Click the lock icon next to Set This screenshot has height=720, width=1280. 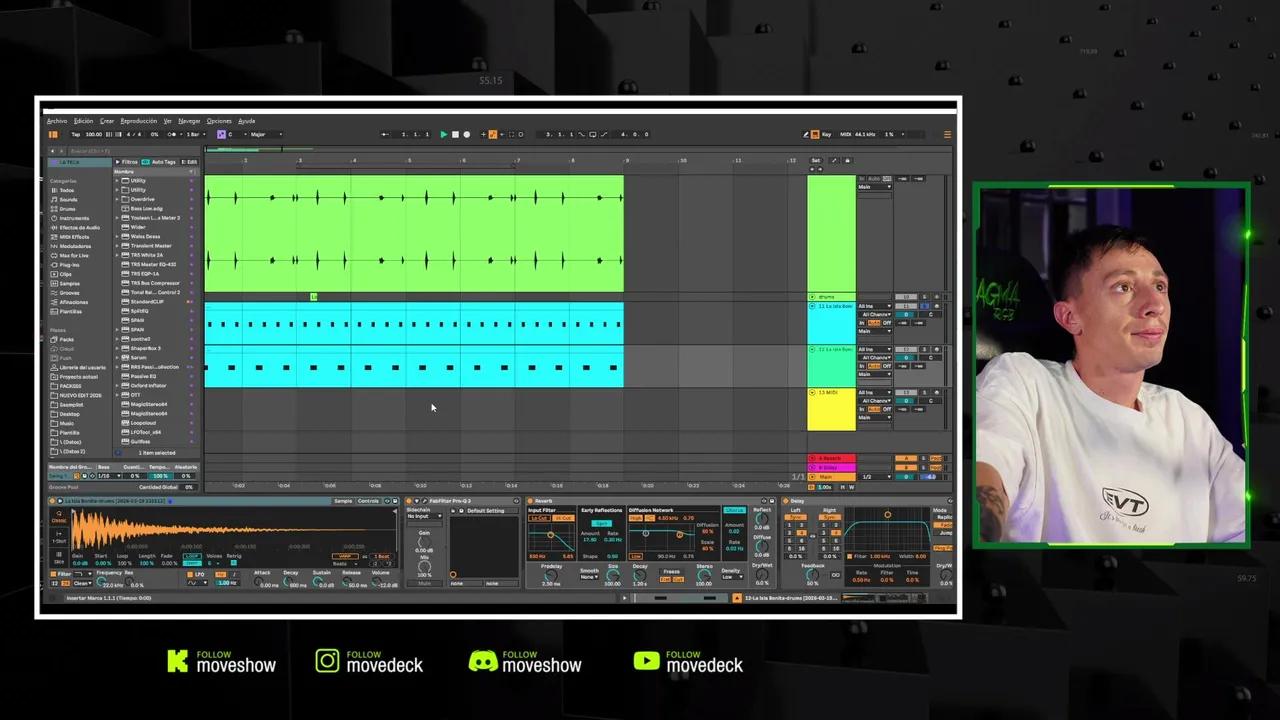click(x=847, y=160)
